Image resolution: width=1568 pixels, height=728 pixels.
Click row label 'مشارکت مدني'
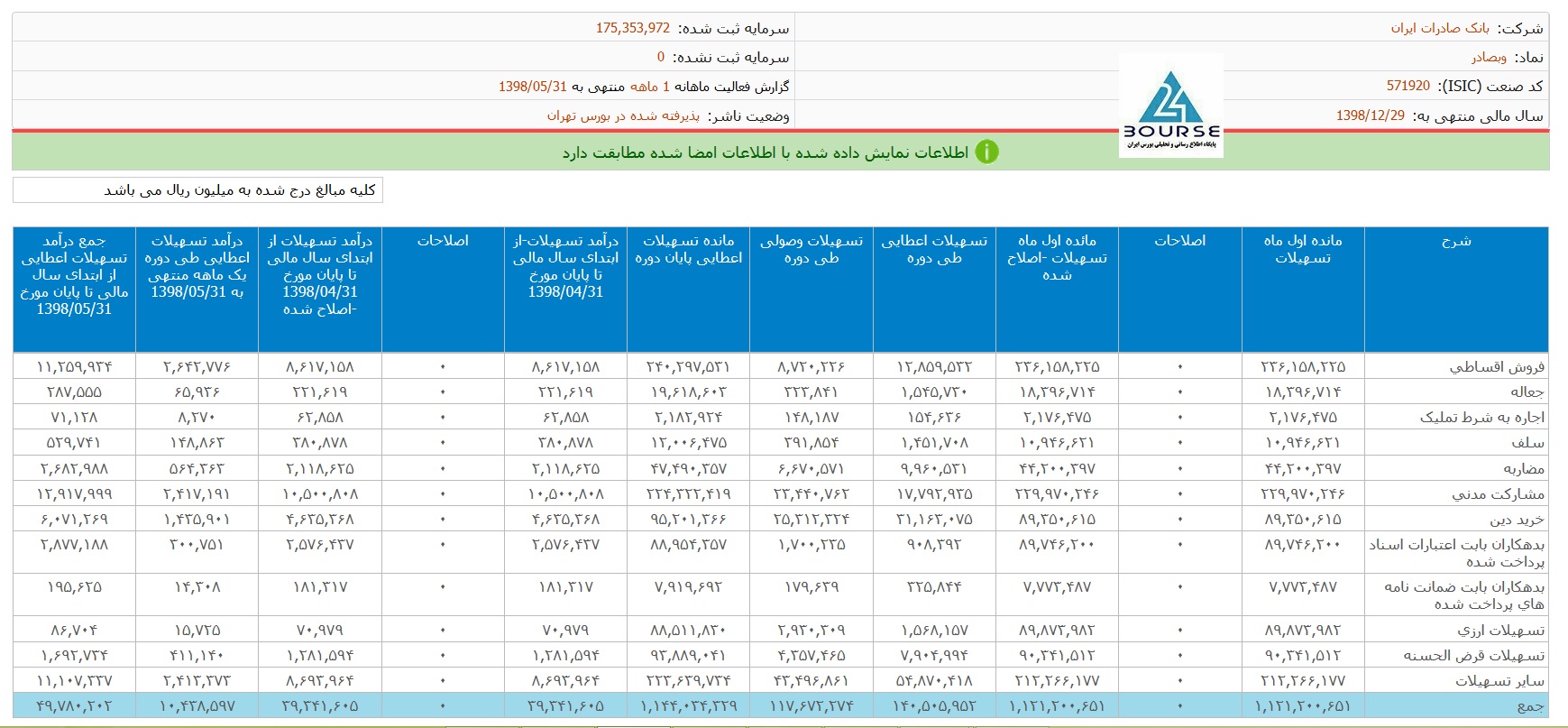[1499, 493]
